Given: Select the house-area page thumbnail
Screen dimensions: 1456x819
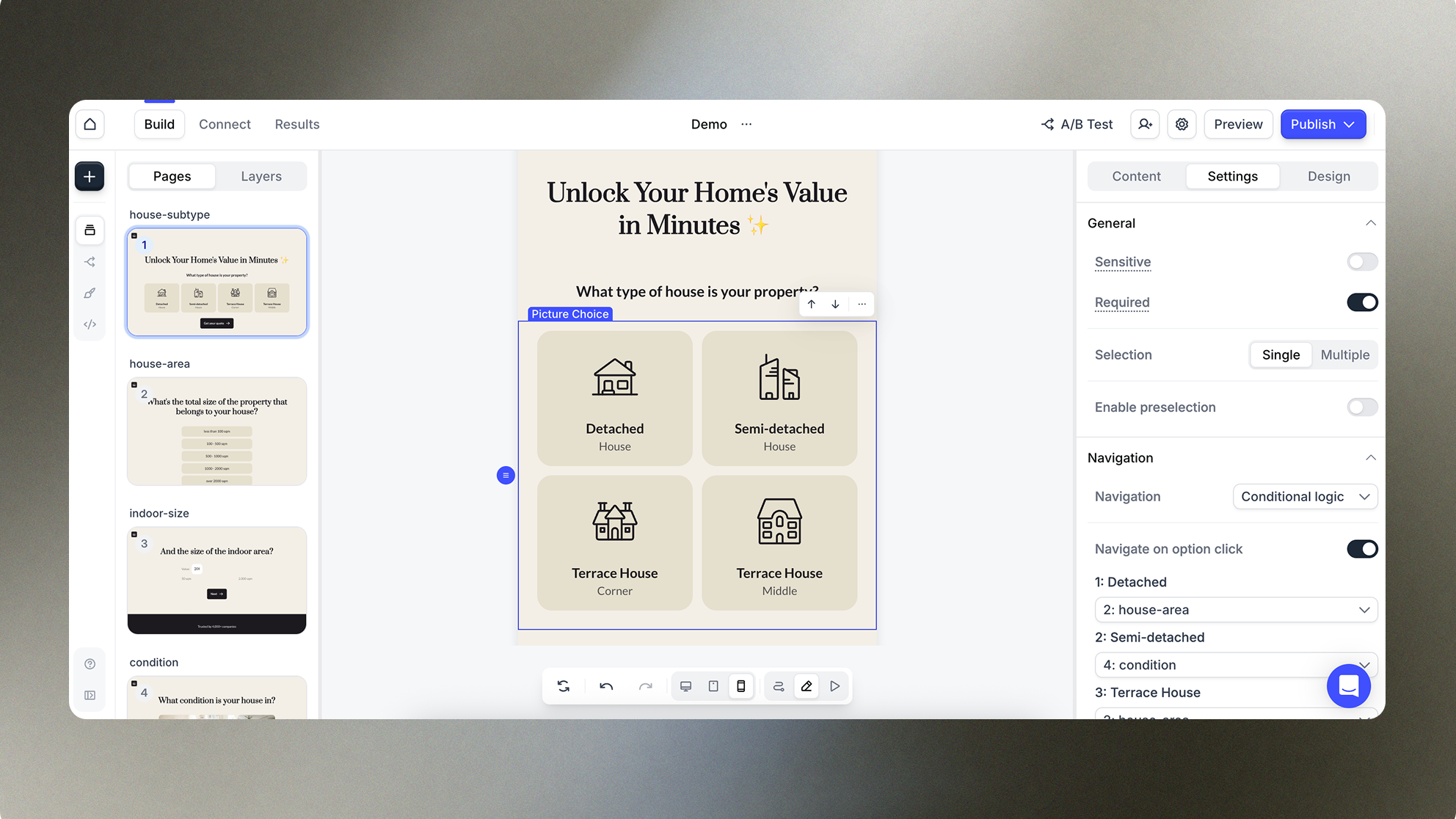Looking at the screenshot, I should coord(217,432).
